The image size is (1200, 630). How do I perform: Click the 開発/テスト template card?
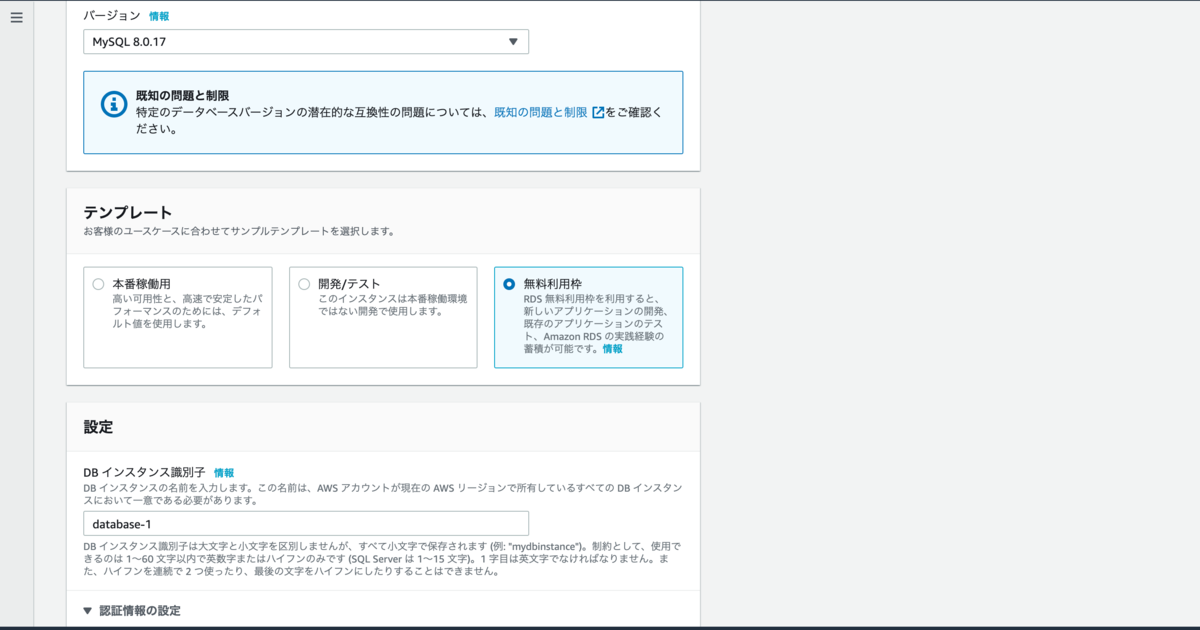[x=383, y=318]
